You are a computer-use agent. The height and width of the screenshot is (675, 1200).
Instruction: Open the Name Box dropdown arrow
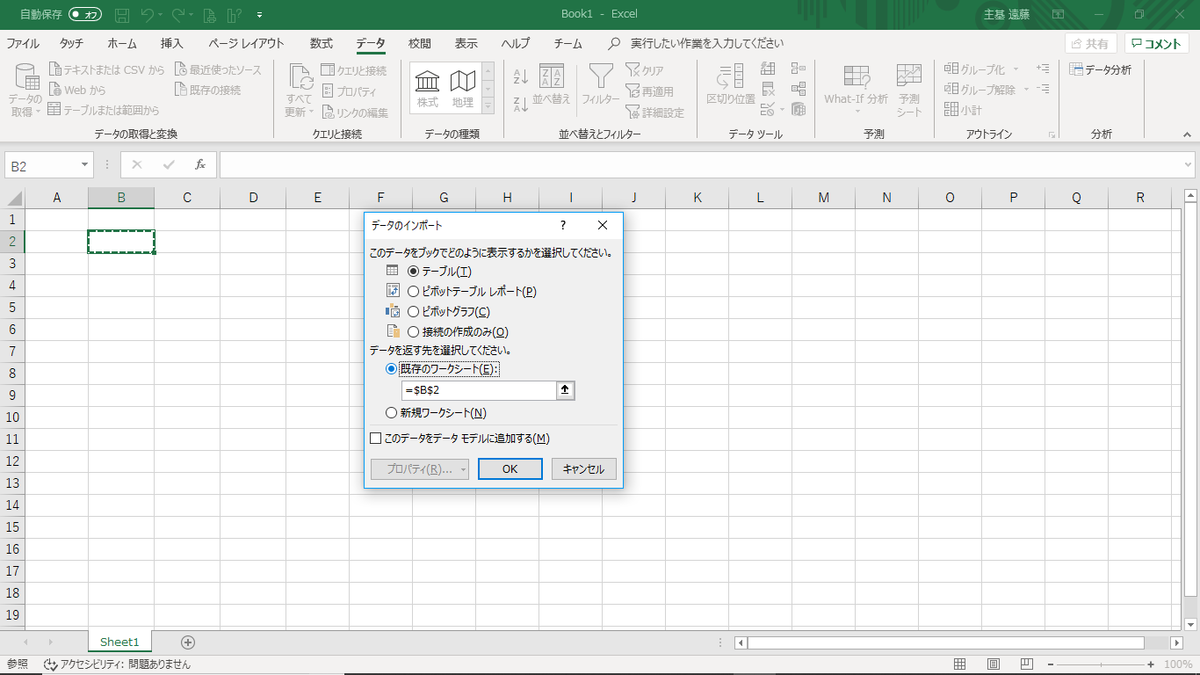[x=83, y=162]
